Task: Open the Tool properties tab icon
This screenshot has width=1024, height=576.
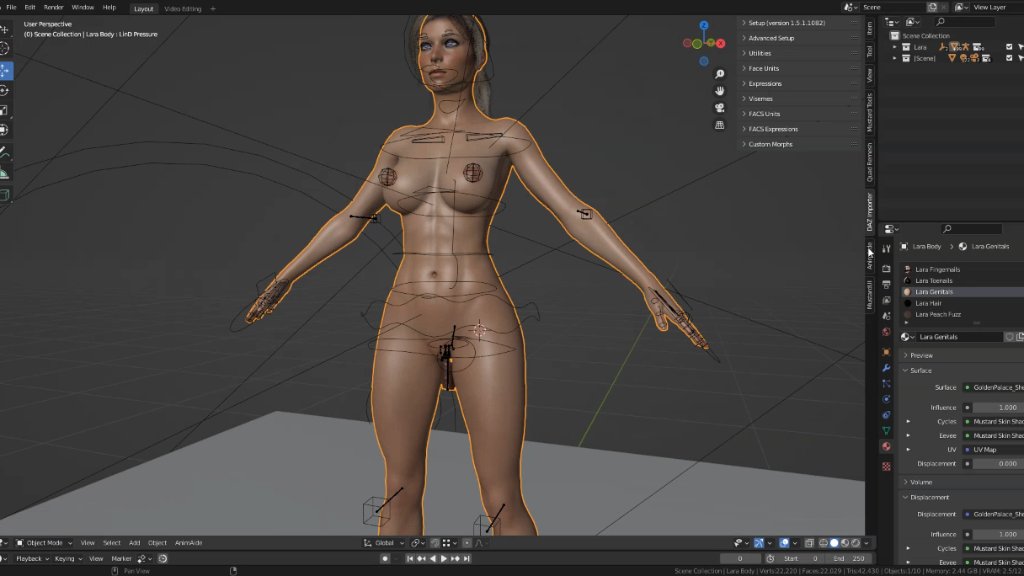Action: 886,249
